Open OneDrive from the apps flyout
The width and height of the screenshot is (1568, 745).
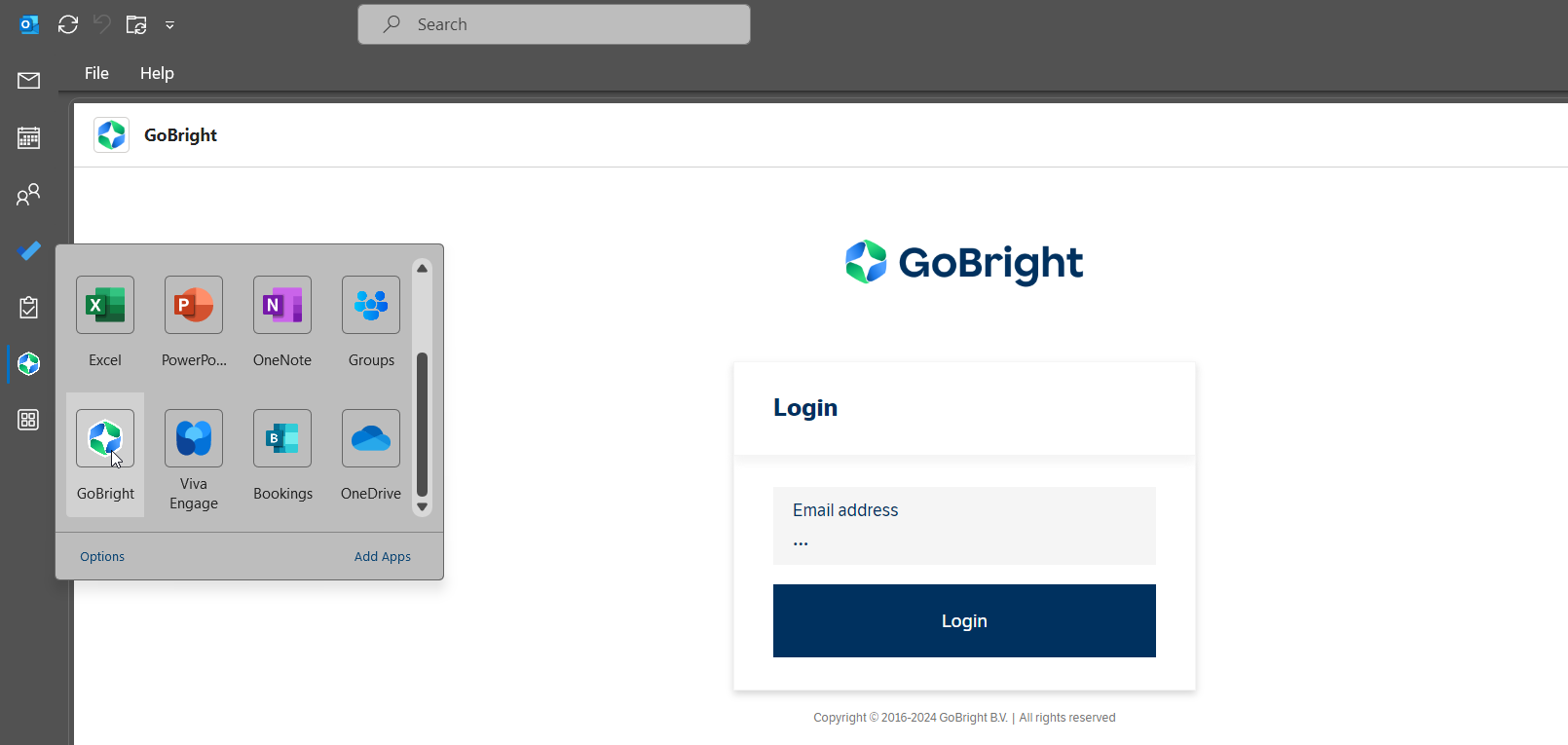[x=371, y=439]
